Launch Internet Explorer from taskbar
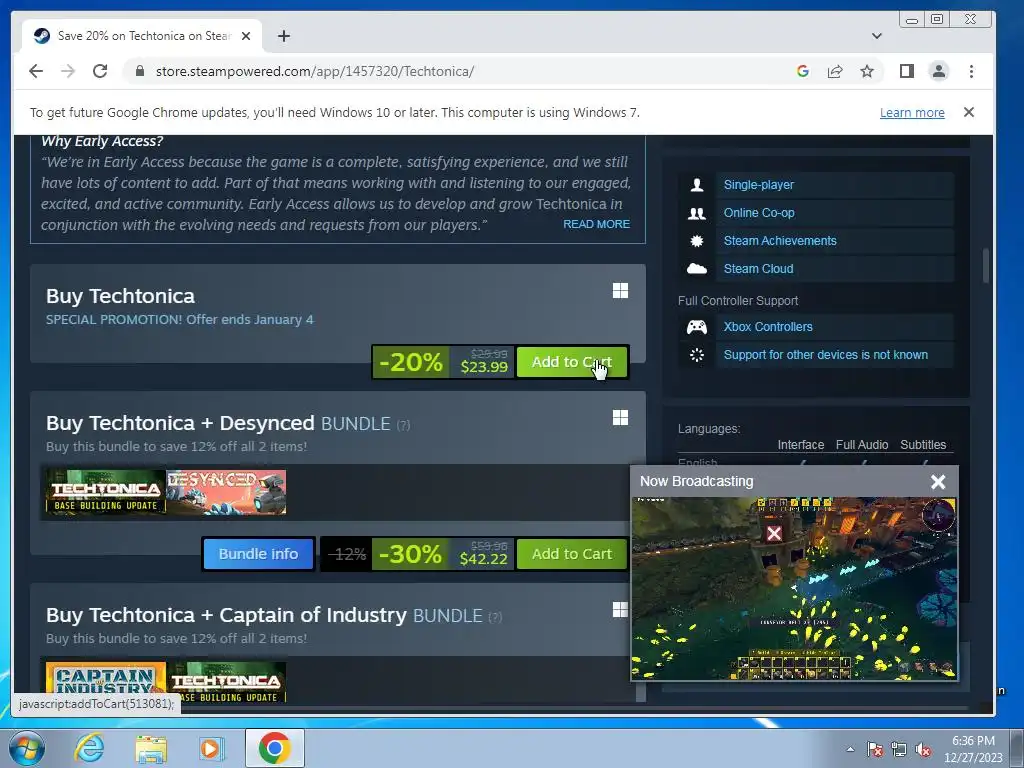 tap(89, 748)
